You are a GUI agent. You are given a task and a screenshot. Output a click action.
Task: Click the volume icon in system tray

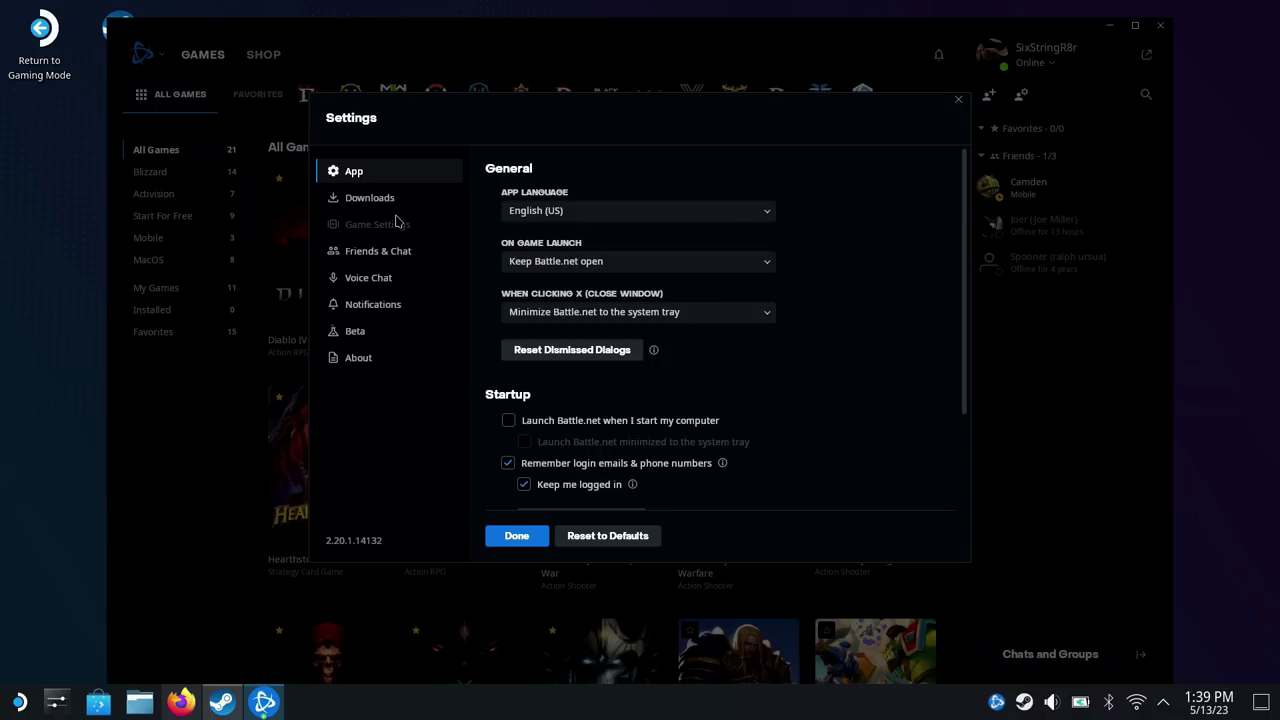(1052, 702)
